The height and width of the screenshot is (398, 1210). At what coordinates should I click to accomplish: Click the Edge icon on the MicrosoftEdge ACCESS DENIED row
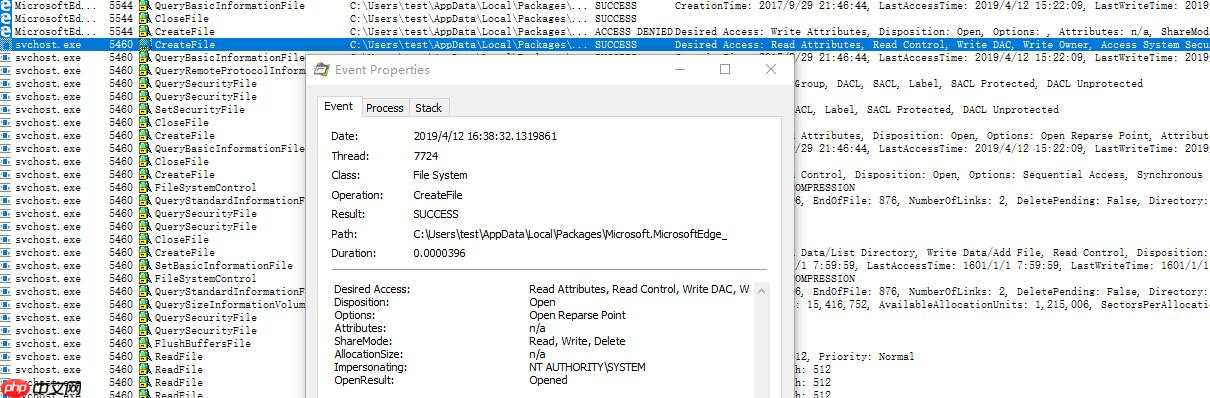pyautogui.click(x=6, y=32)
